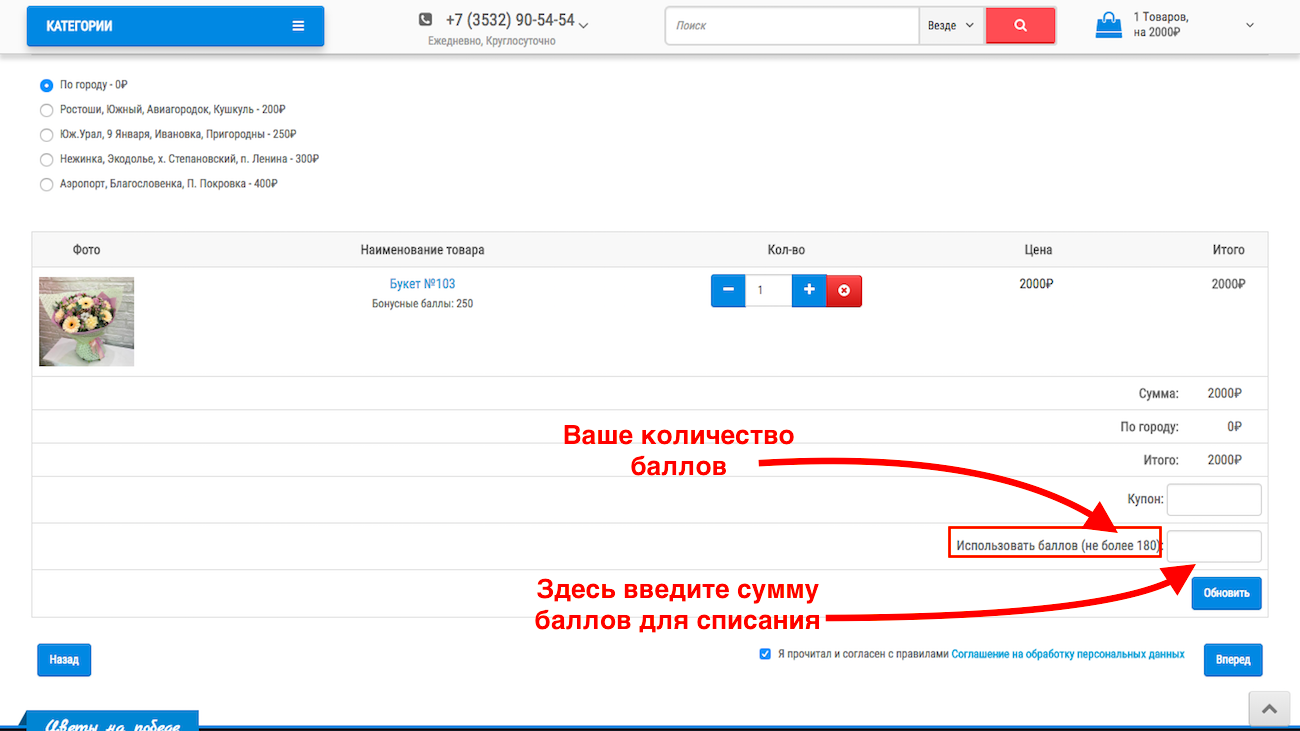Focus the Поиск search field
This screenshot has width=1300, height=731.
(792, 26)
